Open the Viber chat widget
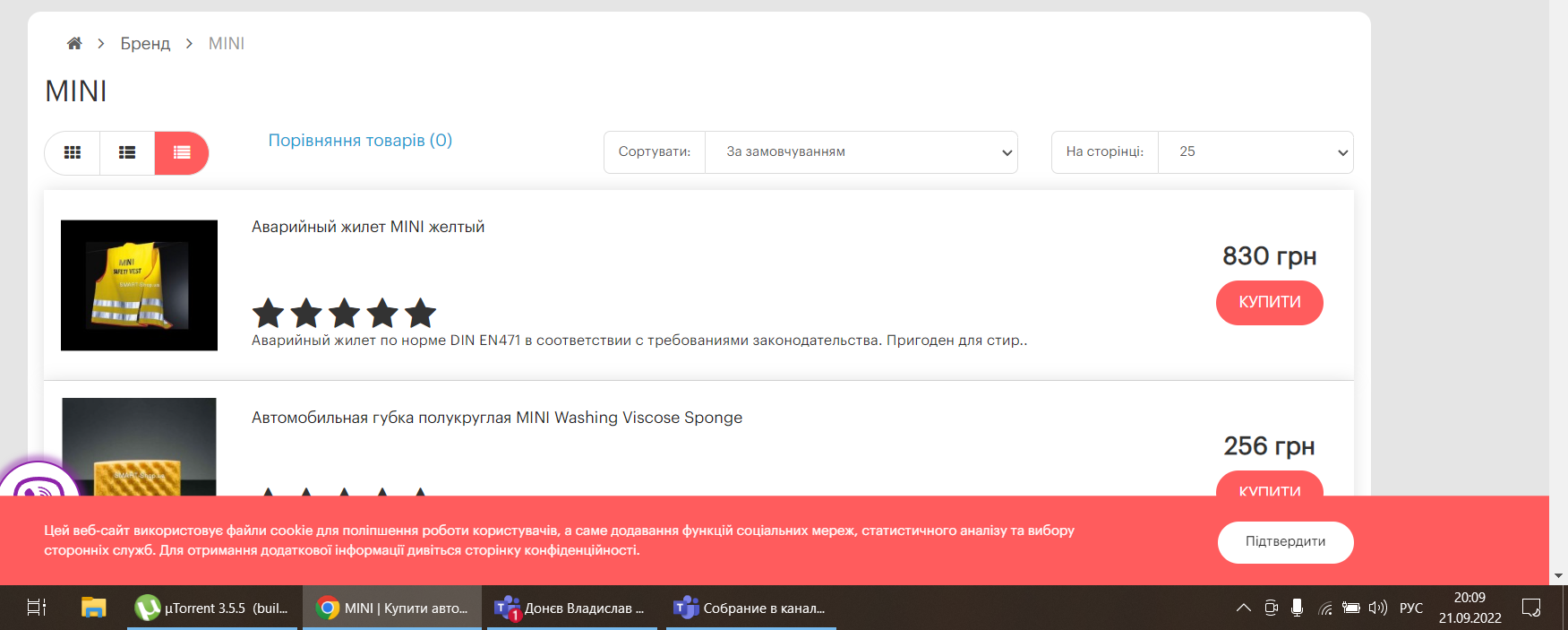 38,481
